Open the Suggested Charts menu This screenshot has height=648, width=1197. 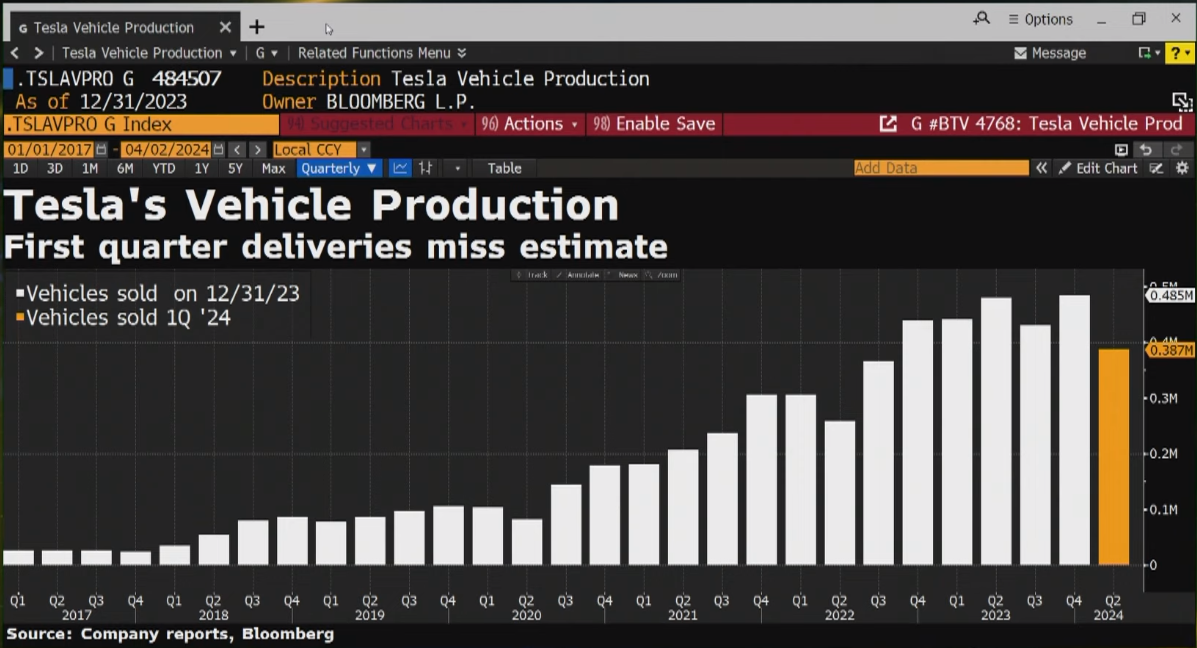pos(377,124)
